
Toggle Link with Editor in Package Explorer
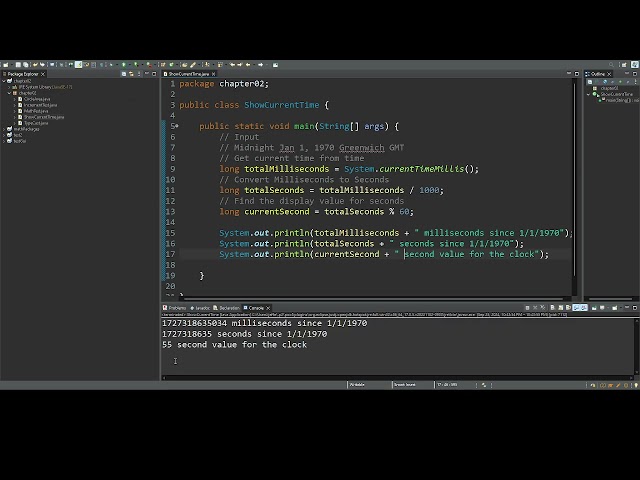pyautogui.click(x=131, y=74)
